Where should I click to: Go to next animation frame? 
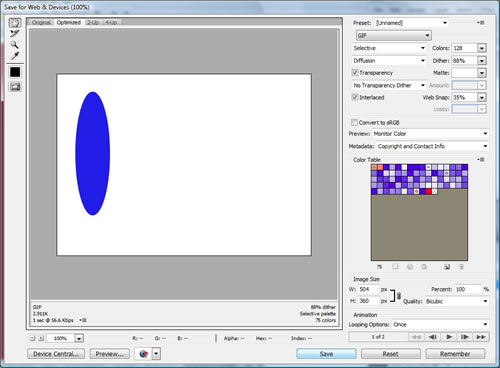[x=465, y=337]
